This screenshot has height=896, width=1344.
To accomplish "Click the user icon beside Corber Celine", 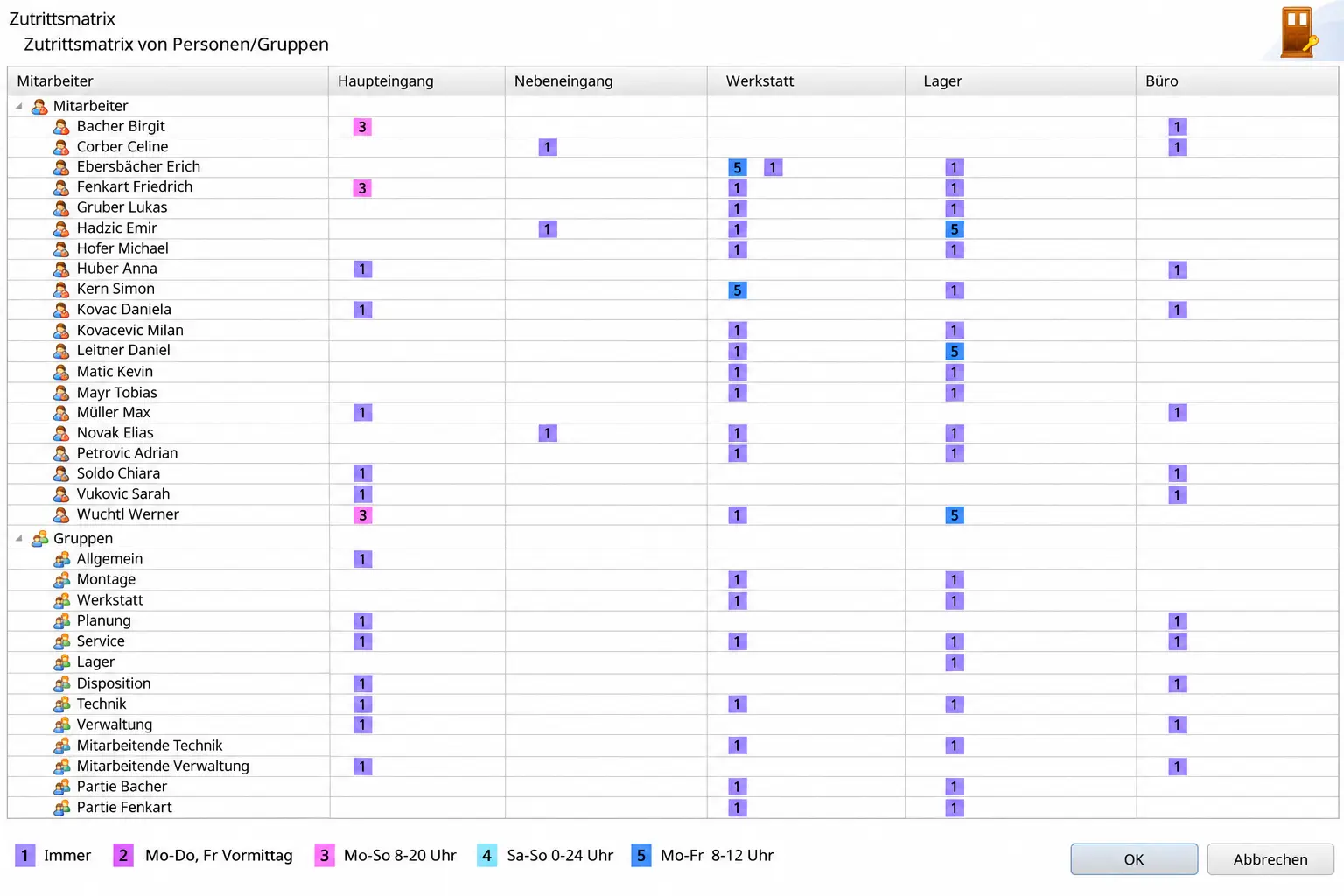I will 61,147.
